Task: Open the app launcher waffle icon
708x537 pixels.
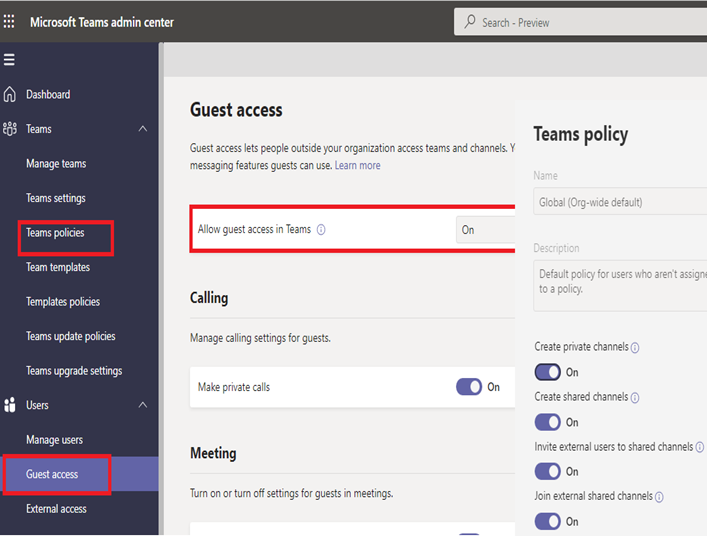Action: pos(9,21)
